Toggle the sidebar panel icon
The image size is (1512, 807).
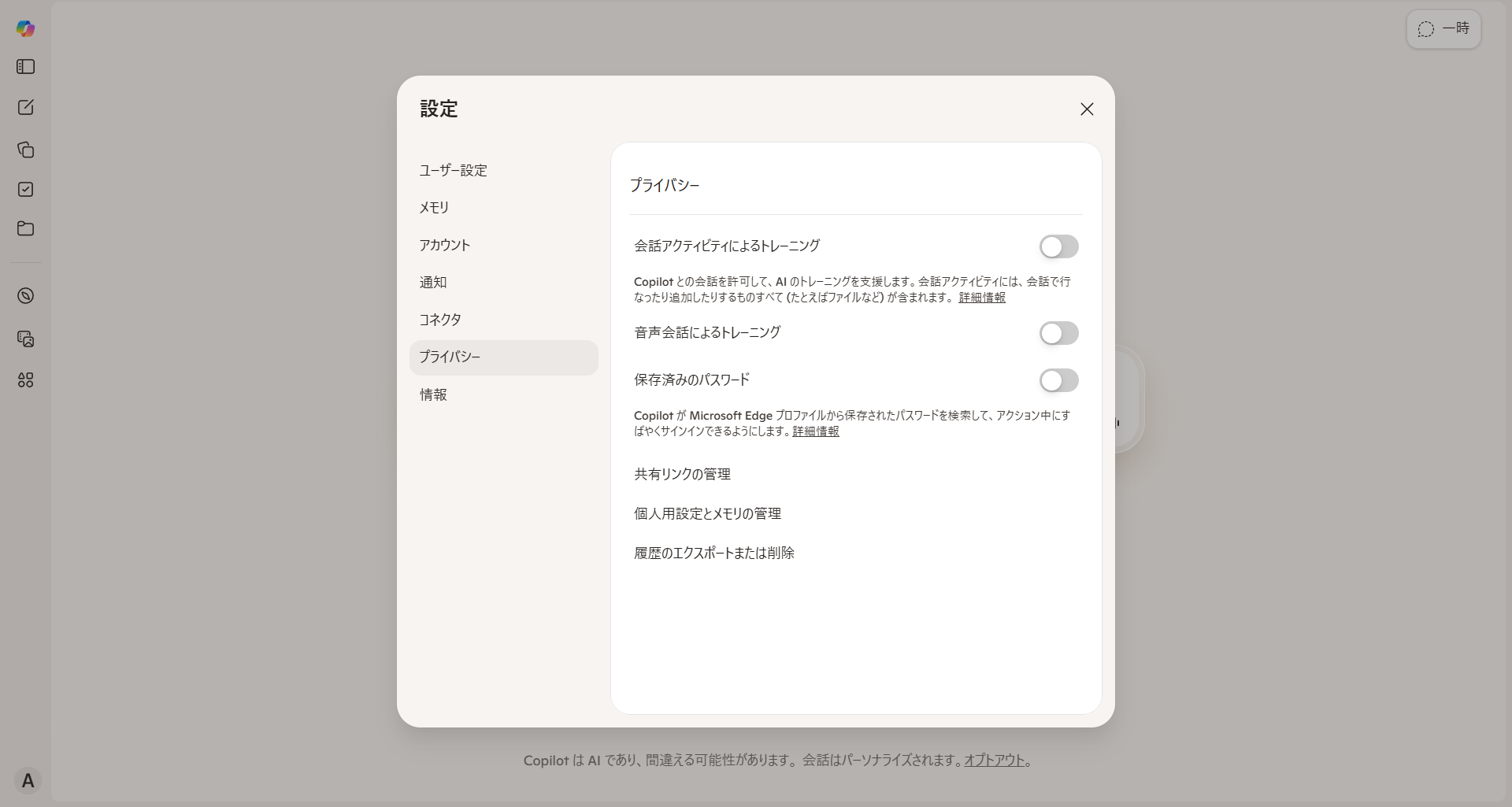(25, 67)
